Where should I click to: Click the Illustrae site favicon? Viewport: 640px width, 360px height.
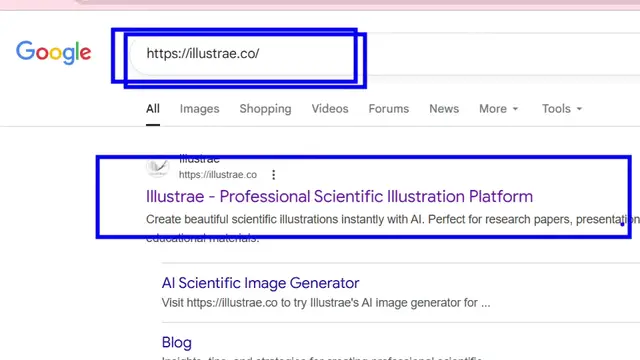(x=158, y=167)
